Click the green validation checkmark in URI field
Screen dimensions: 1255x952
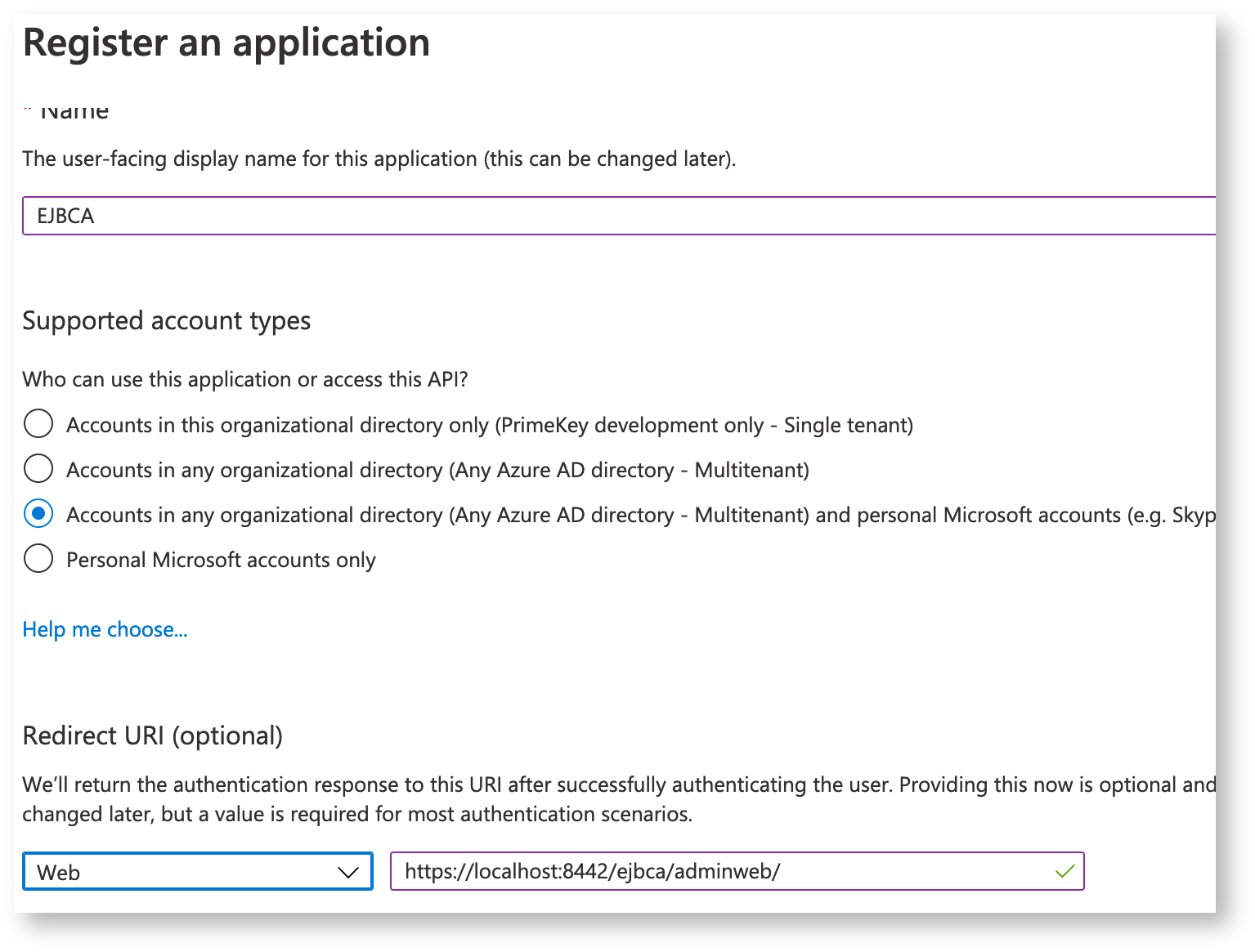pos(1064,872)
